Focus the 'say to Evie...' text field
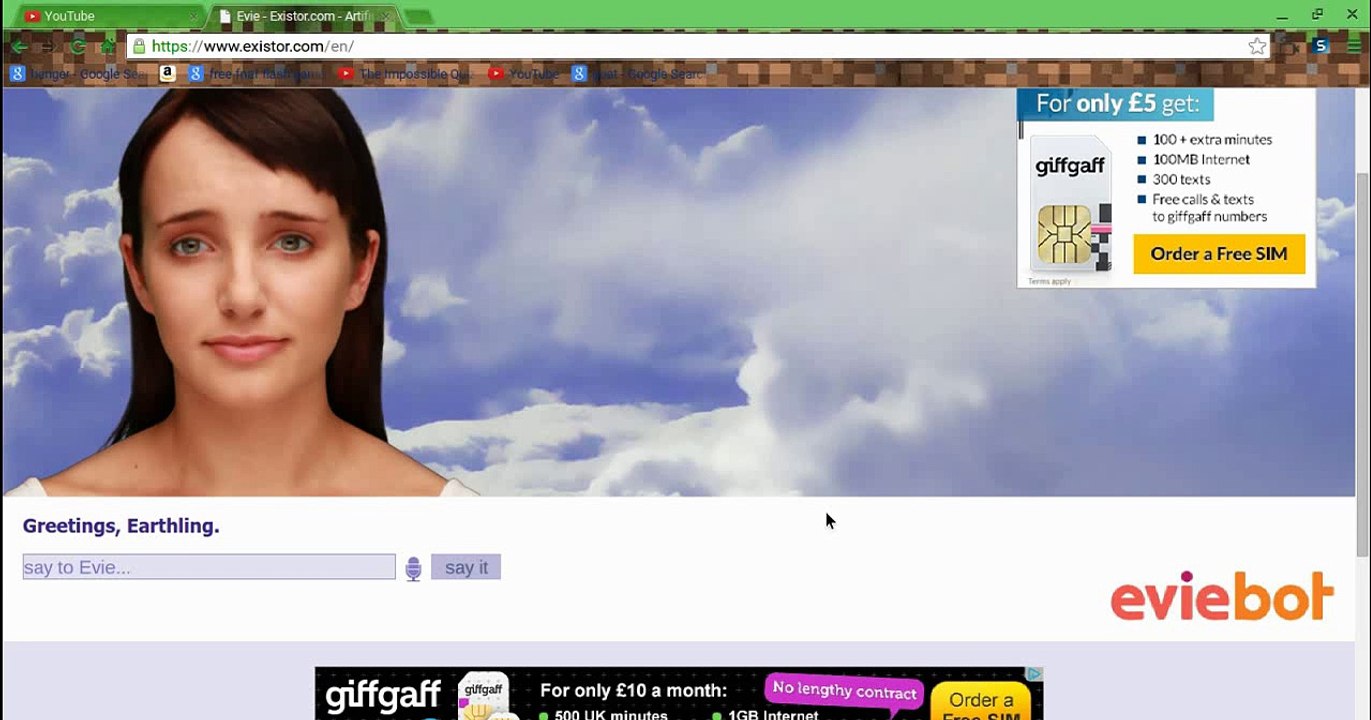Screen dimensions: 1371x720 tap(209, 567)
